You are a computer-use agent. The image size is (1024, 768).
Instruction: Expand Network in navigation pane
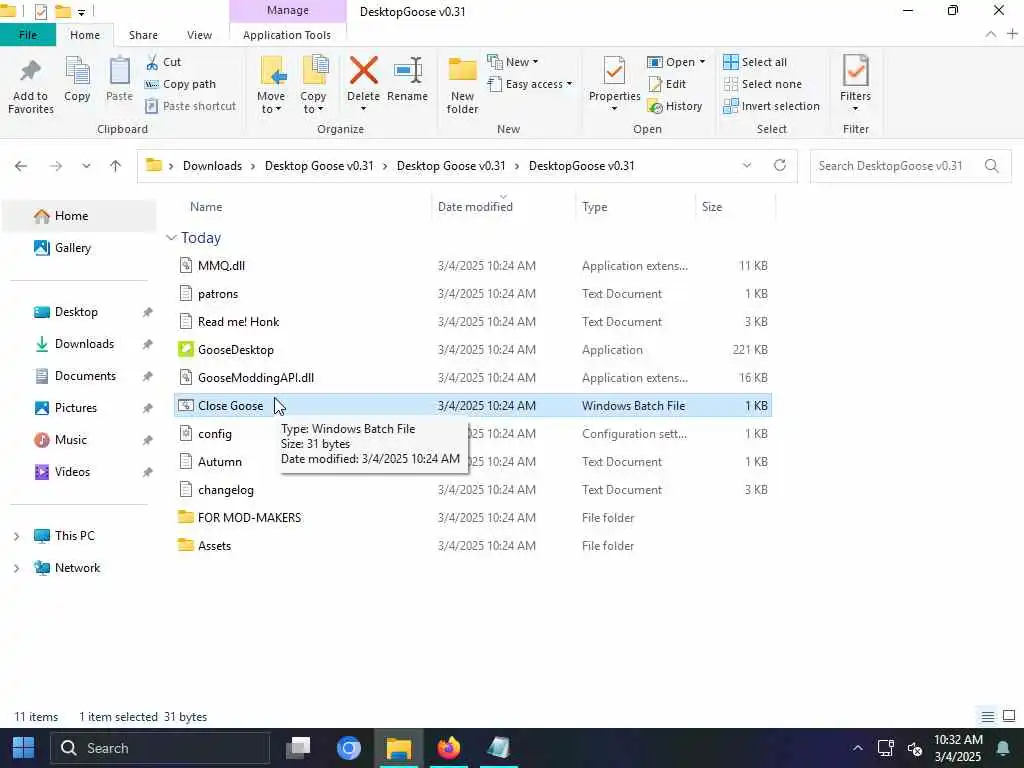click(x=16, y=568)
